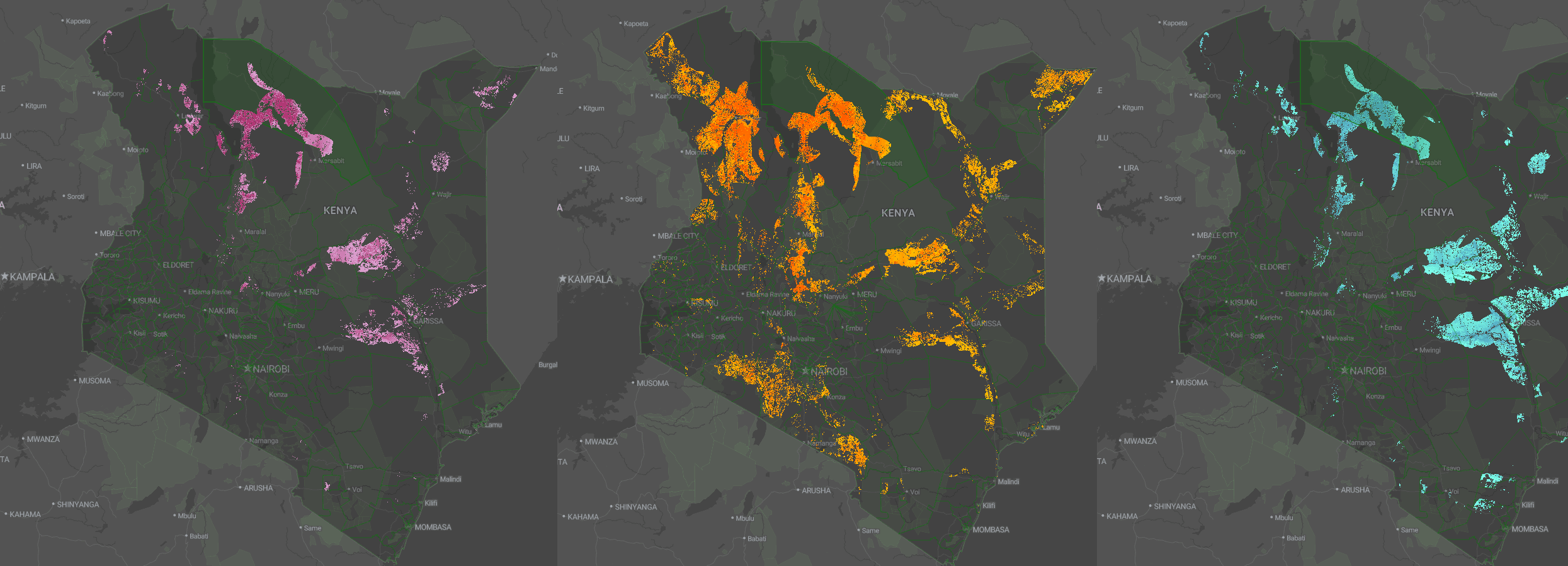Select Wajir on the pink map

[444, 195]
